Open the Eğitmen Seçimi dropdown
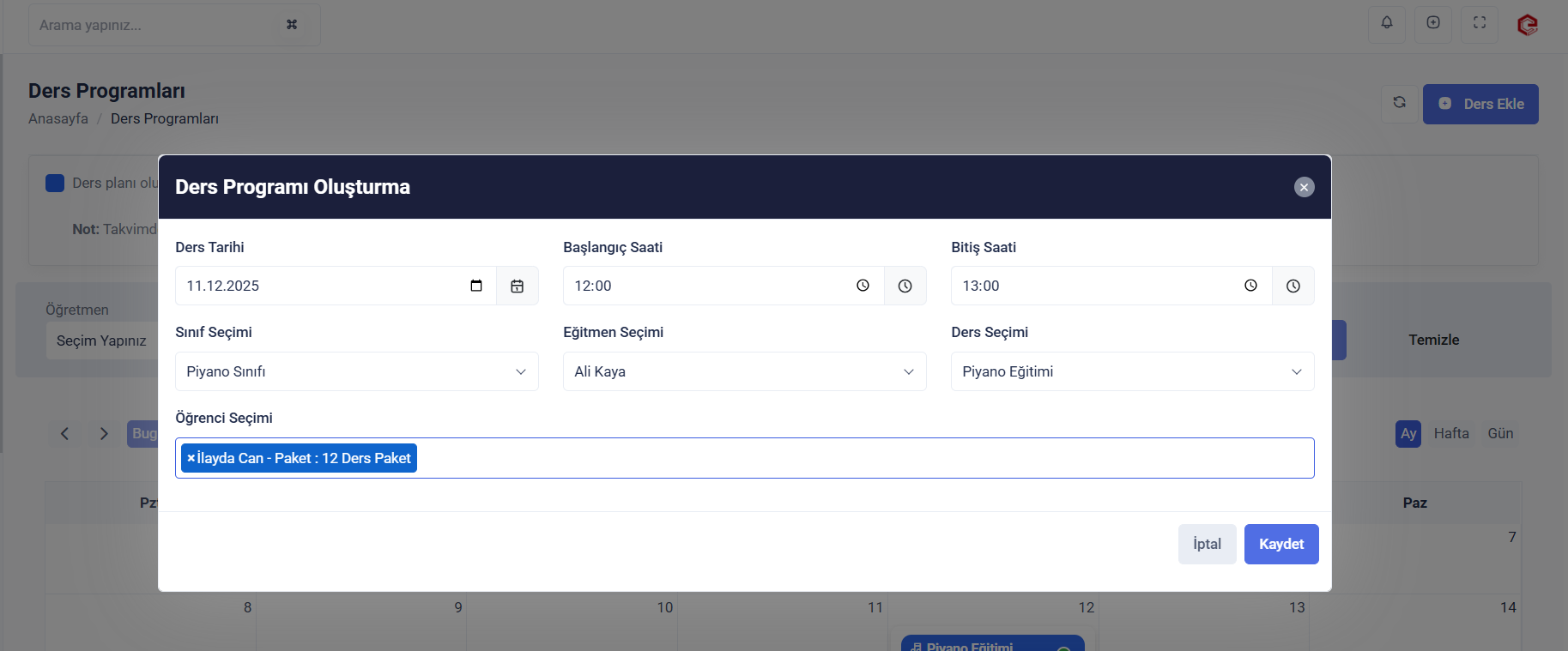The image size is (1568, 651). [744, 371]
